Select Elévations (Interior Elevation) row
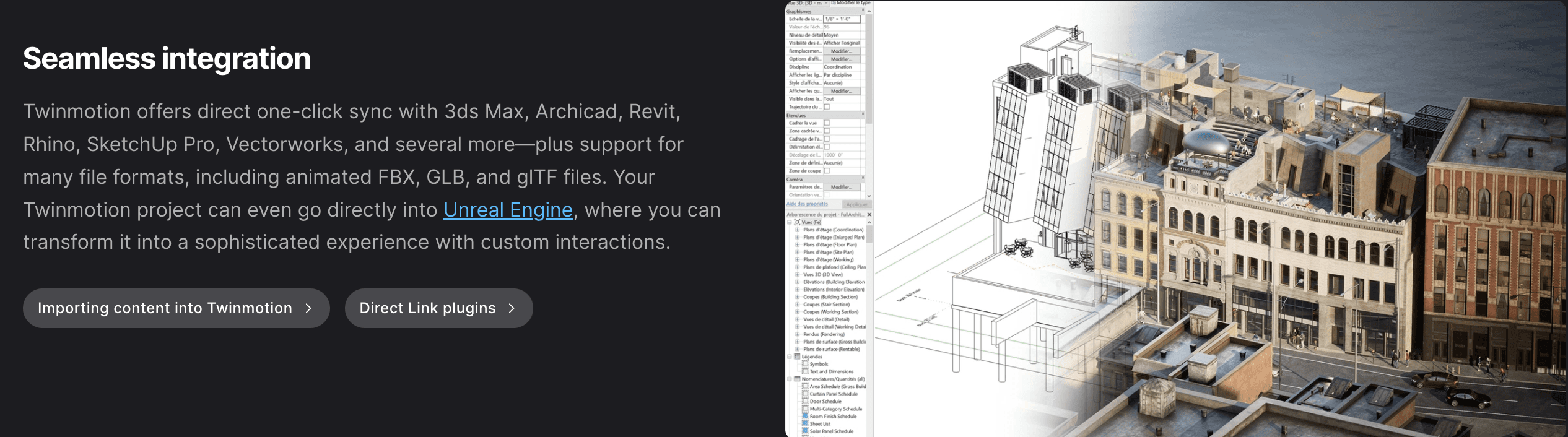Viewport: 1568px width, 437px height. [x=834, y=289]
